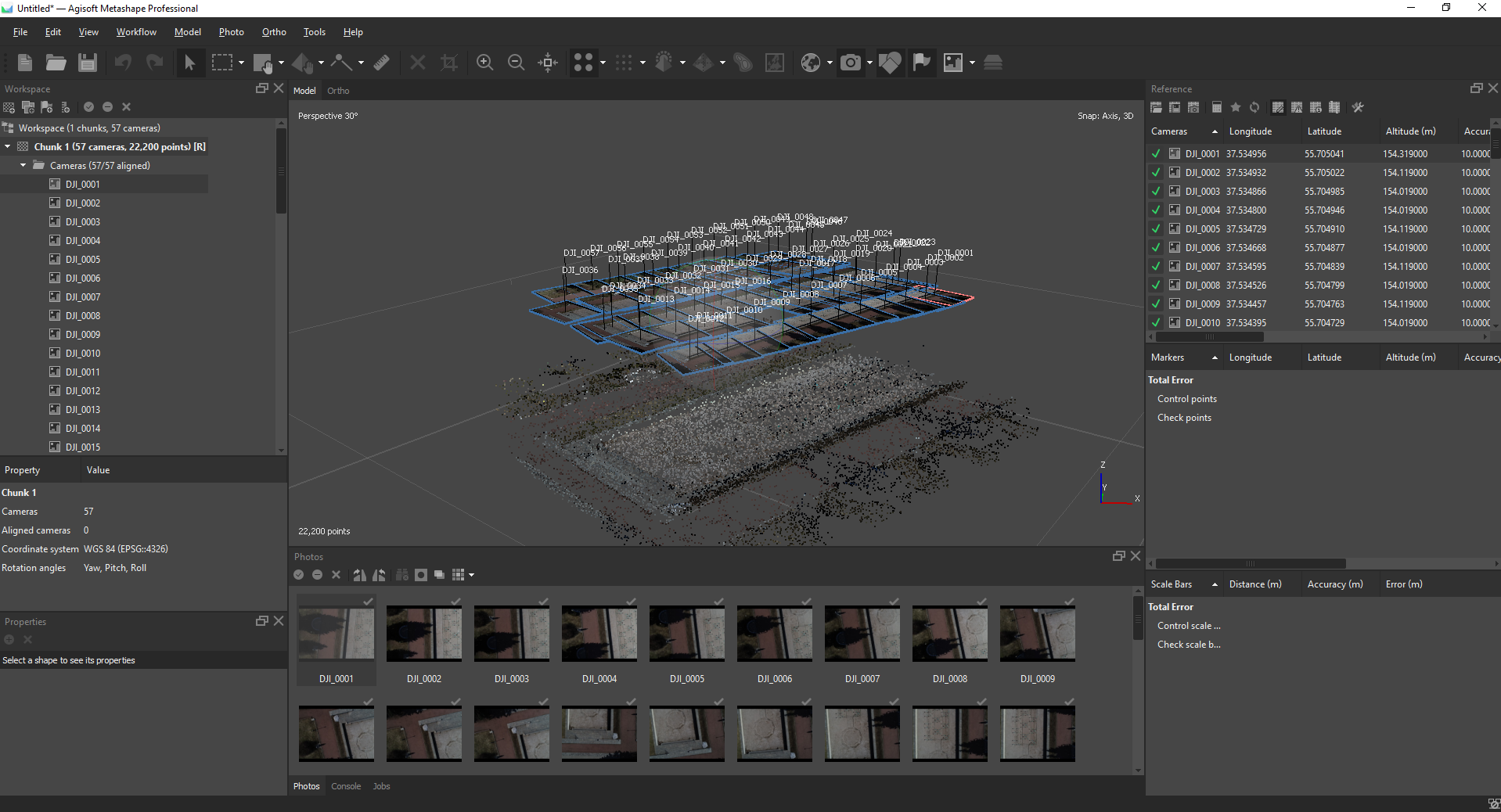1501x812 pixels.
Task: Open the Ortho menu in the menu bar
Action: click(274, 32)
